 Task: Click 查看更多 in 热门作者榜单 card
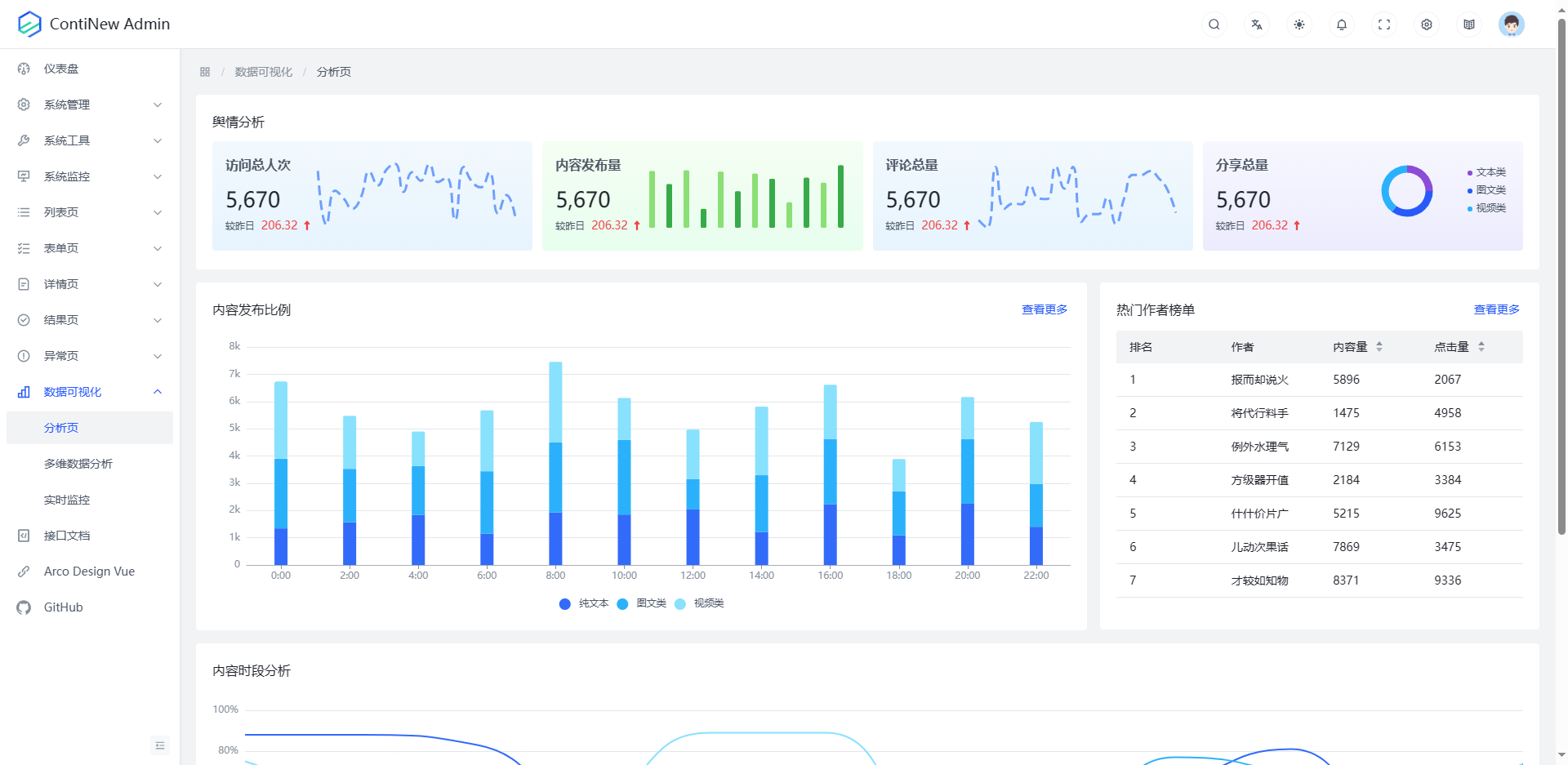1496,309
